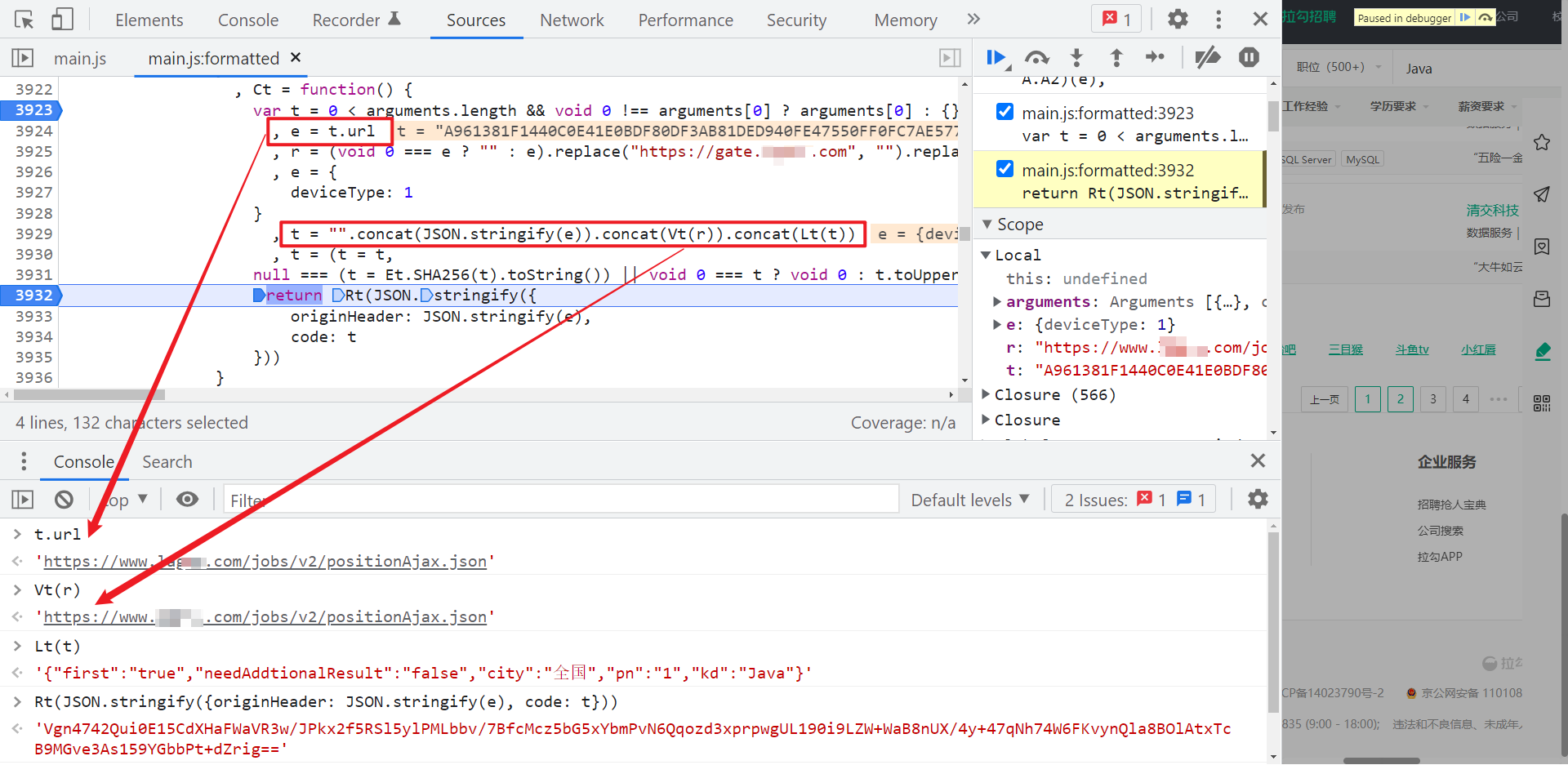
Task: Toggle pause on exceptions
Action: [x=1249, y=57]
